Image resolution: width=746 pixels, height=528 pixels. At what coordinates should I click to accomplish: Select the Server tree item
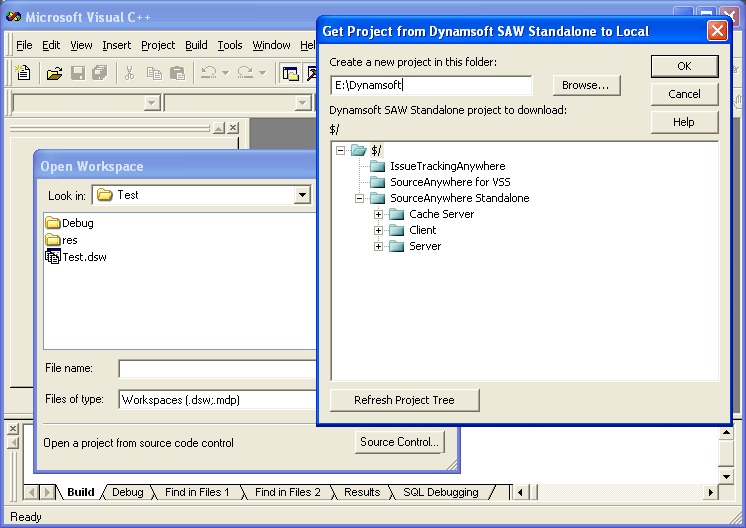[425, 246]
